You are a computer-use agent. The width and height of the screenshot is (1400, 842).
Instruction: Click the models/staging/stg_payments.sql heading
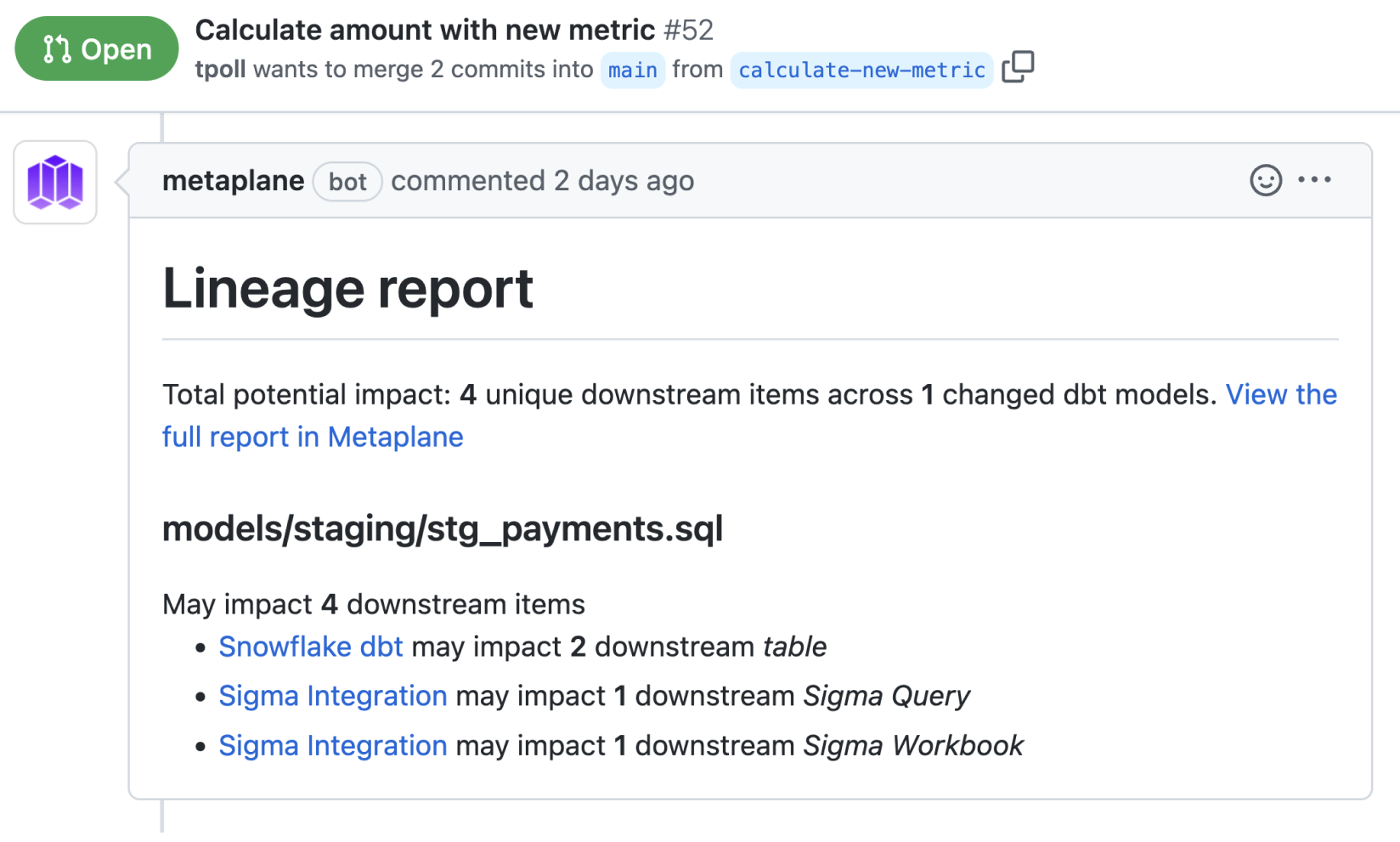[442, 528]
